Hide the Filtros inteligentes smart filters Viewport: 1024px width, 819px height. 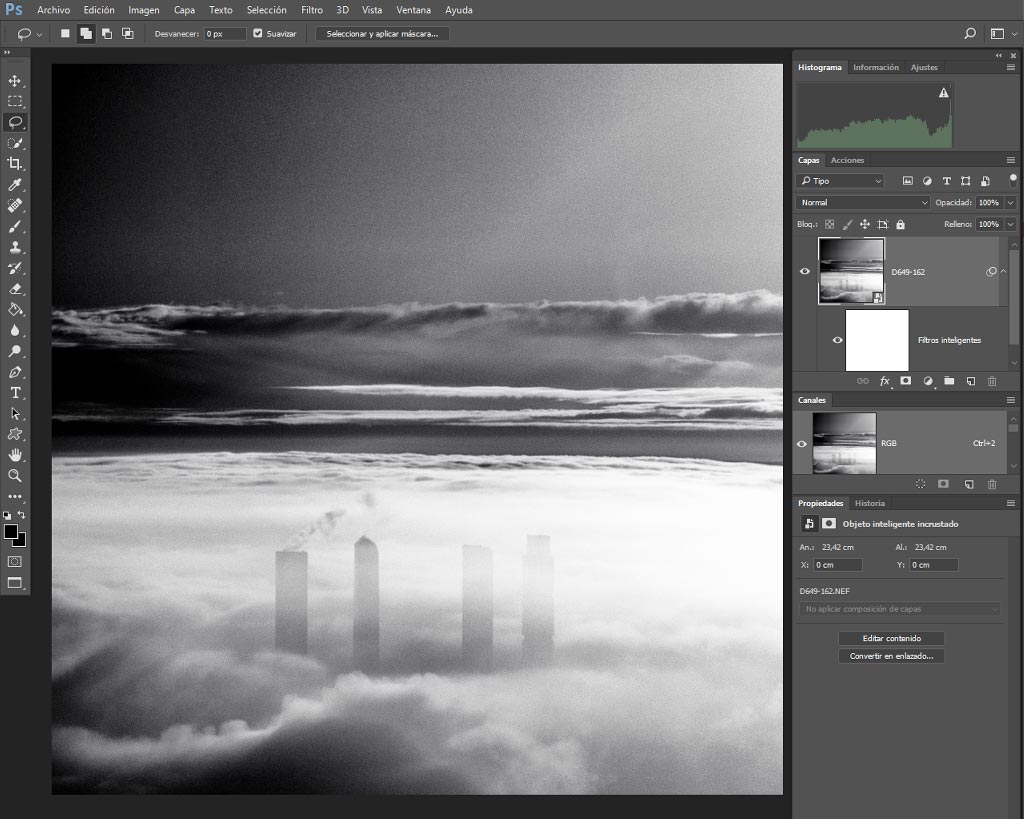click(x=837, y=340)
